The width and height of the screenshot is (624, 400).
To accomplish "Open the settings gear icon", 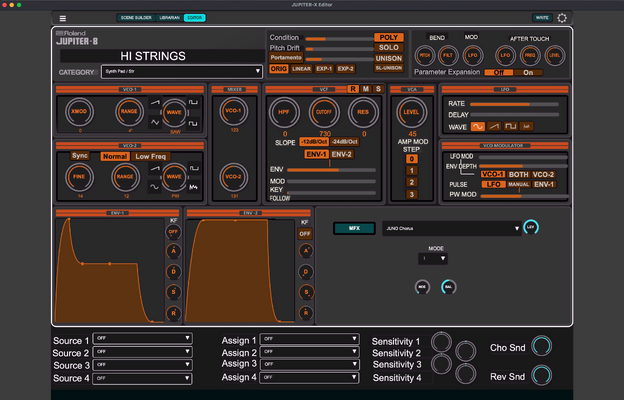I will click(562, 18).
